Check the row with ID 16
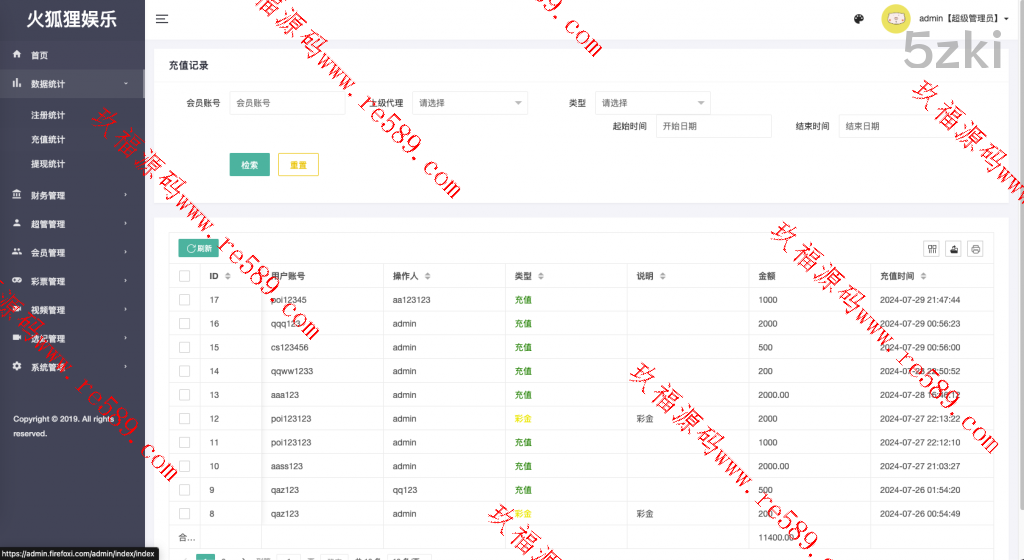 (x=185, y=324)
